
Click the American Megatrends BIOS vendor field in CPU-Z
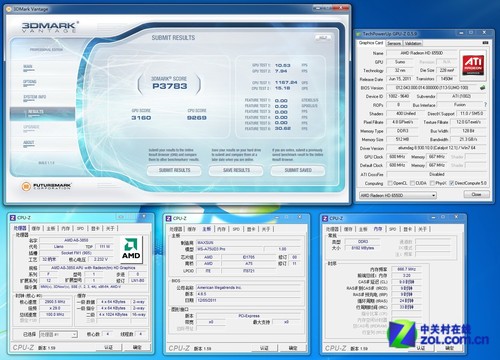point(249,287)
